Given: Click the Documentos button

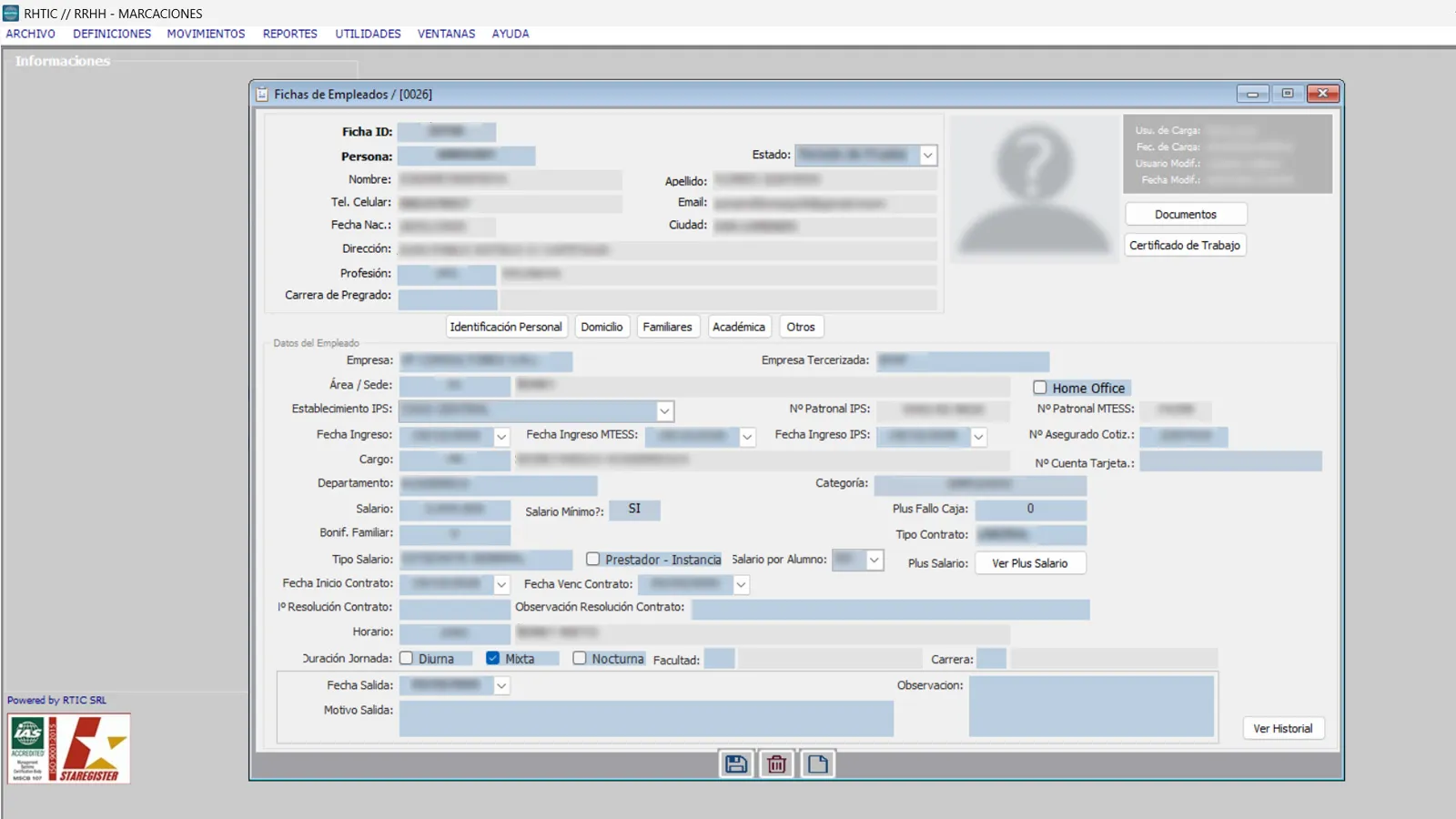Looking at the screenshot, I should pos(1186,215).
